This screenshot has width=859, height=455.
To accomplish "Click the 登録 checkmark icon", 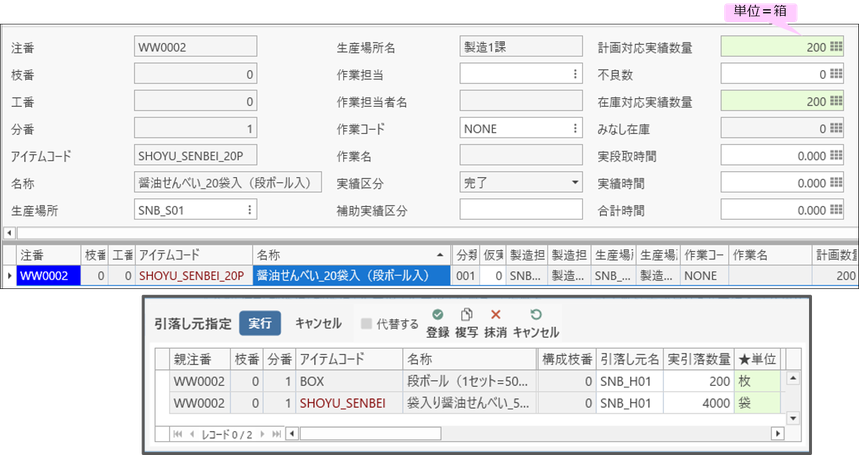I will (438, 314).
